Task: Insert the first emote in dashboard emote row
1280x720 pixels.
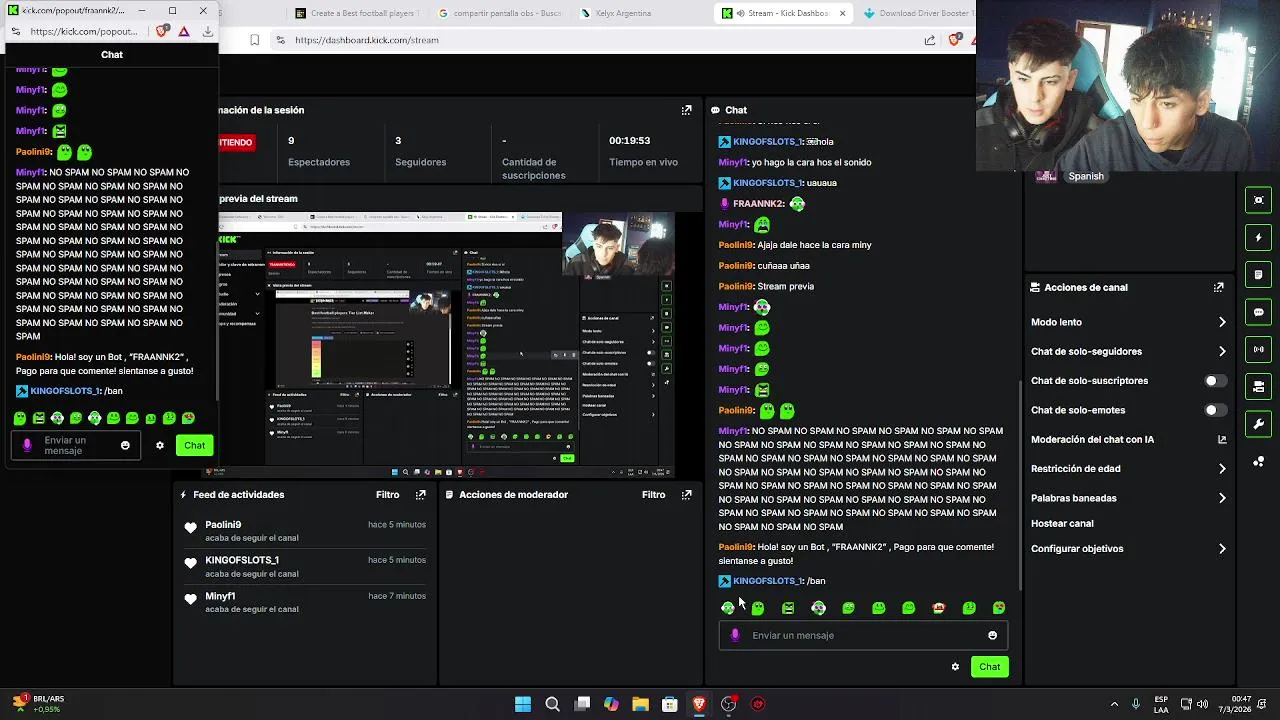Action: pos(727,608)
